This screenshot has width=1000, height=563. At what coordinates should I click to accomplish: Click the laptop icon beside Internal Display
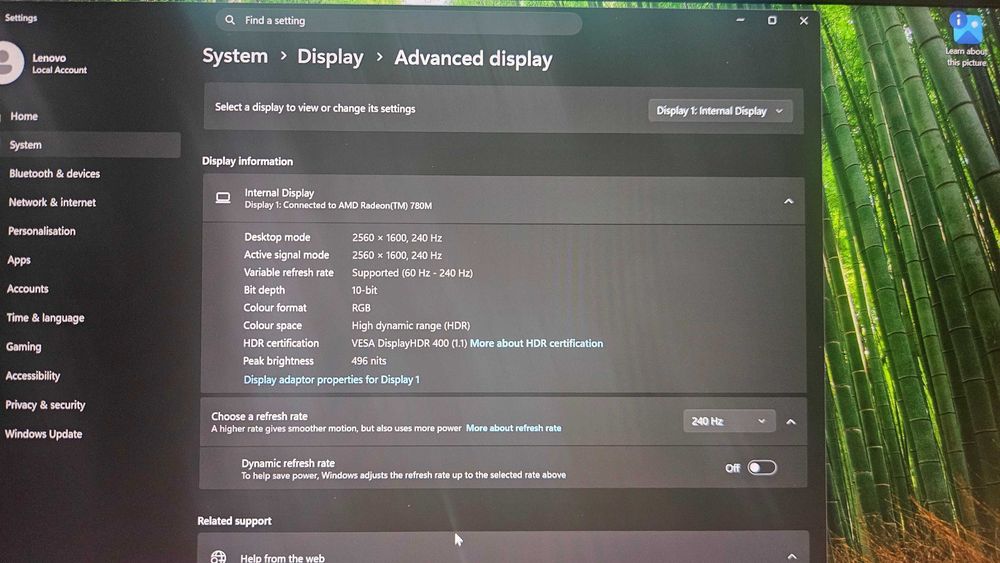point(223,198)
